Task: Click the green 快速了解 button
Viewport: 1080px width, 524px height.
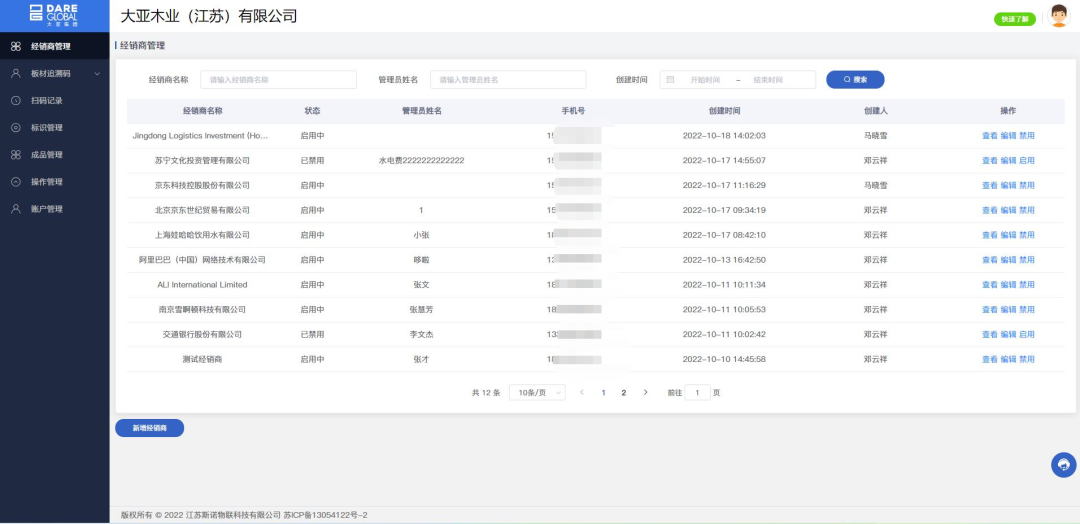Action: point(1015,19)
